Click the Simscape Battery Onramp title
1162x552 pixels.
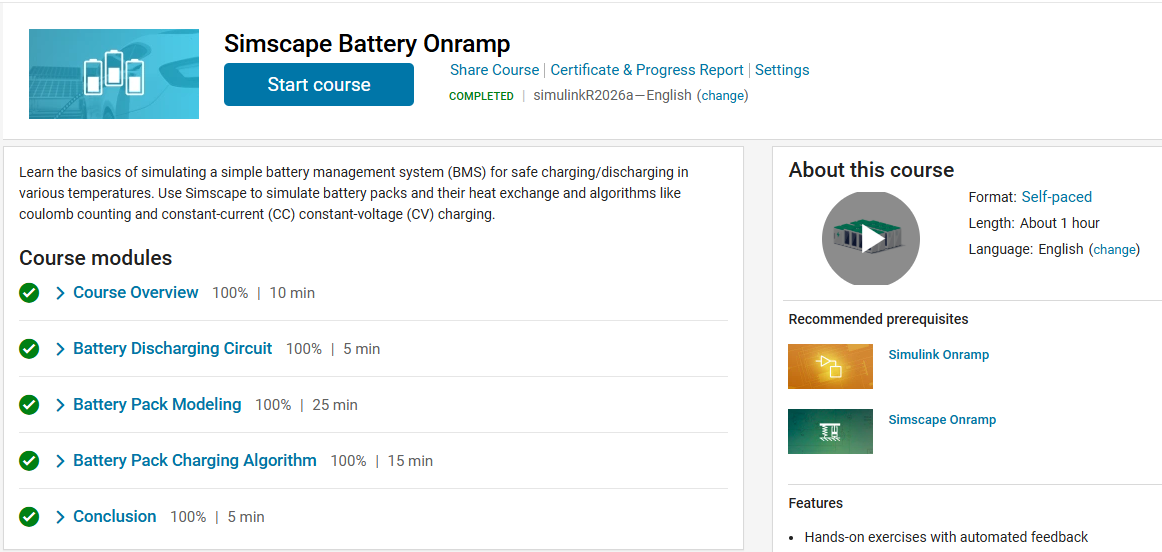point(367,44)
